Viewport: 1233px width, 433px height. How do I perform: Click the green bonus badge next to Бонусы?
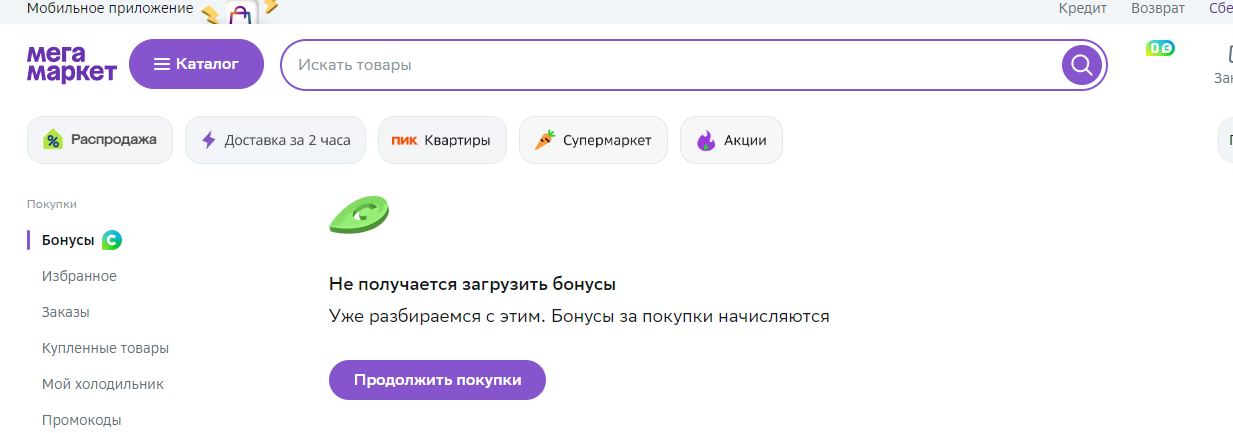[112, 240]
